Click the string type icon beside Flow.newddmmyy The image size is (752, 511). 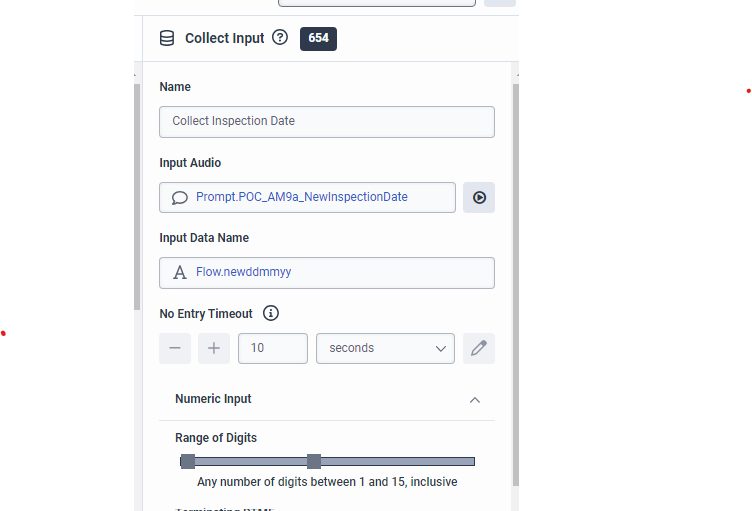(180, 272)
